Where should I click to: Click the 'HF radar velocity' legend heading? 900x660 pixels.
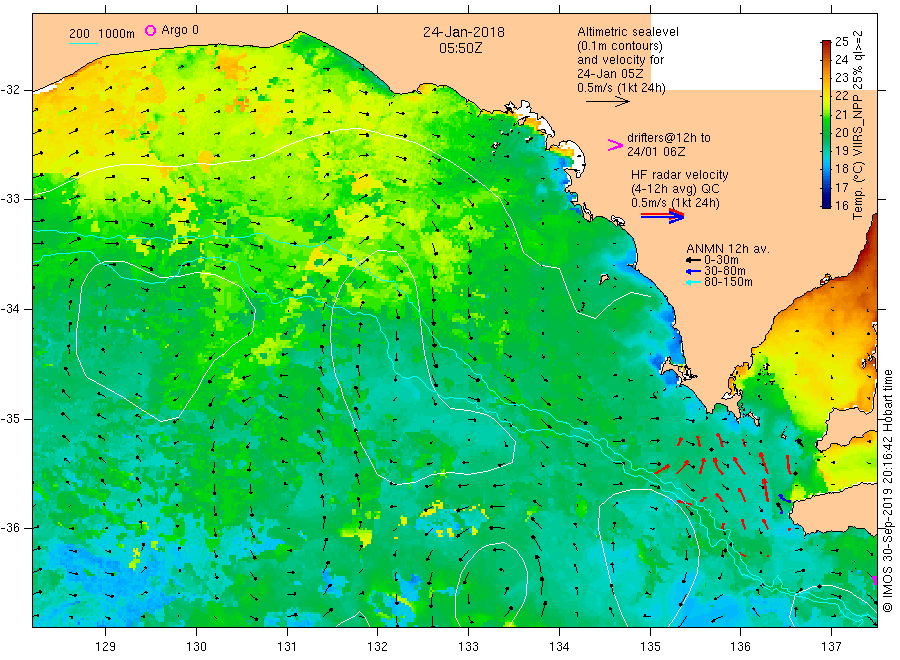(x=680, y=174)
